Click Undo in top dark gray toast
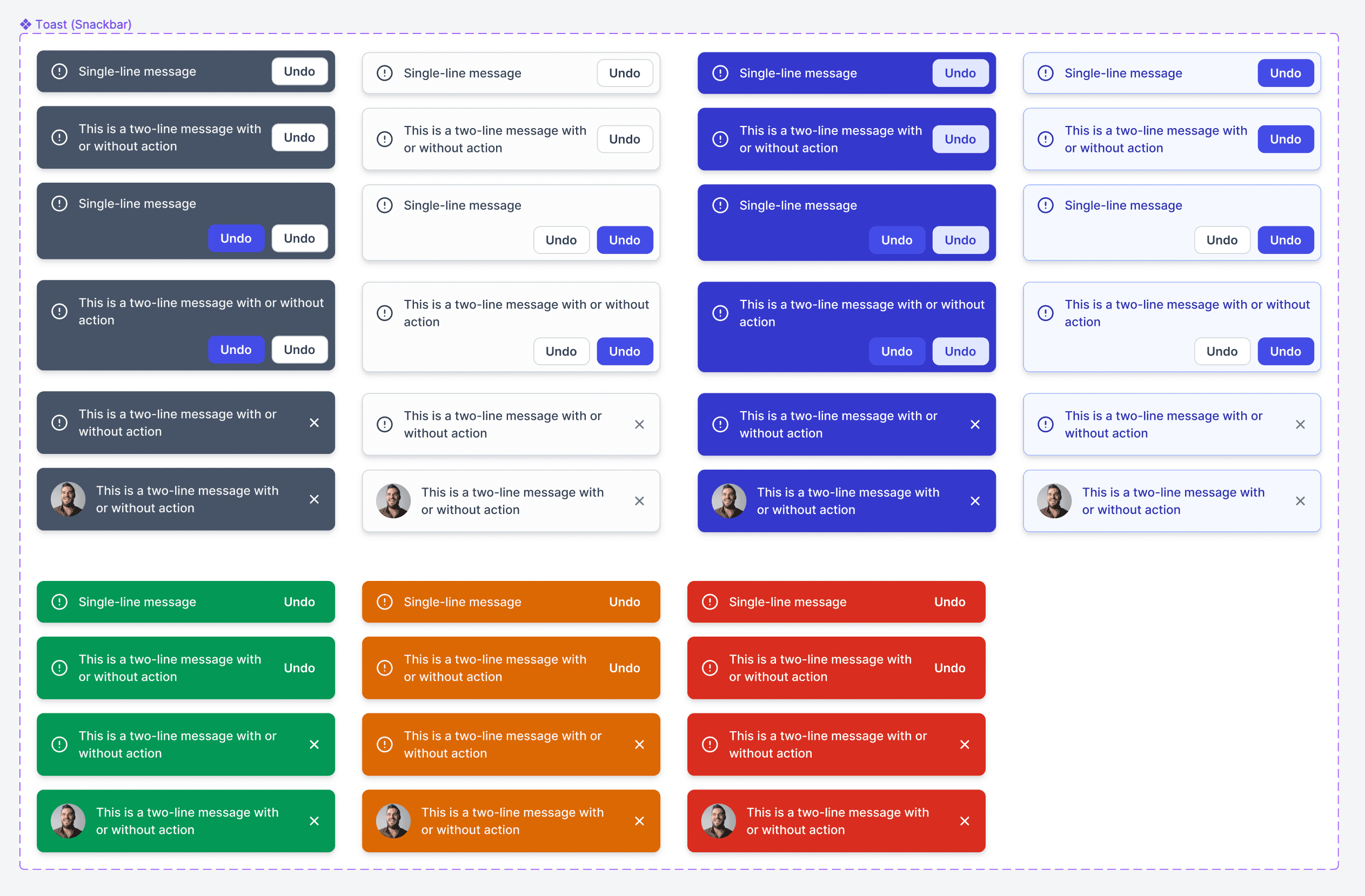This screenshot has width=1365, height=896. pos(299,72)
